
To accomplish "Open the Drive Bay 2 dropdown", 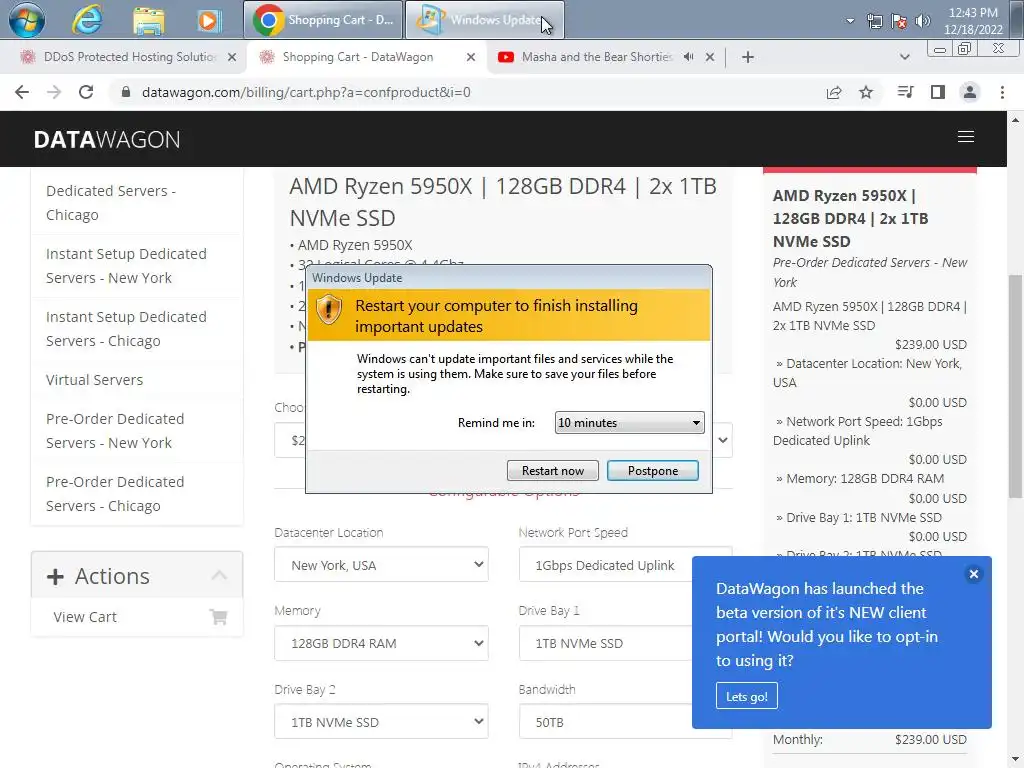I will point(381,722).
